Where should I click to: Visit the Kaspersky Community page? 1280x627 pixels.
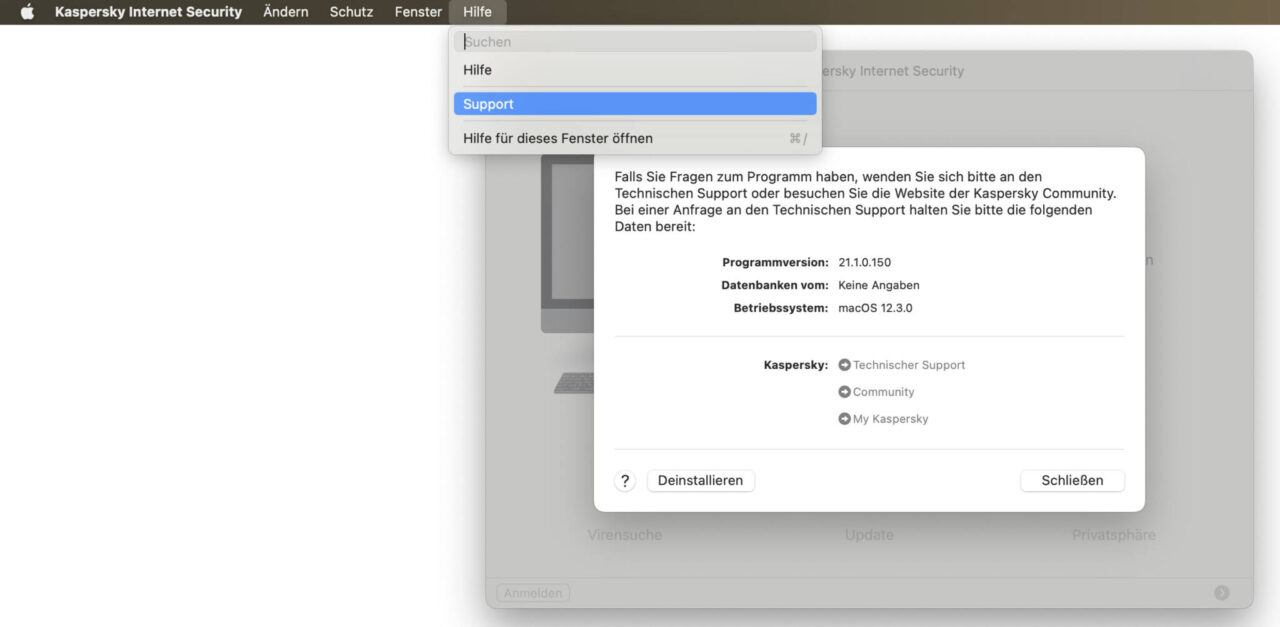coord(884,391)
